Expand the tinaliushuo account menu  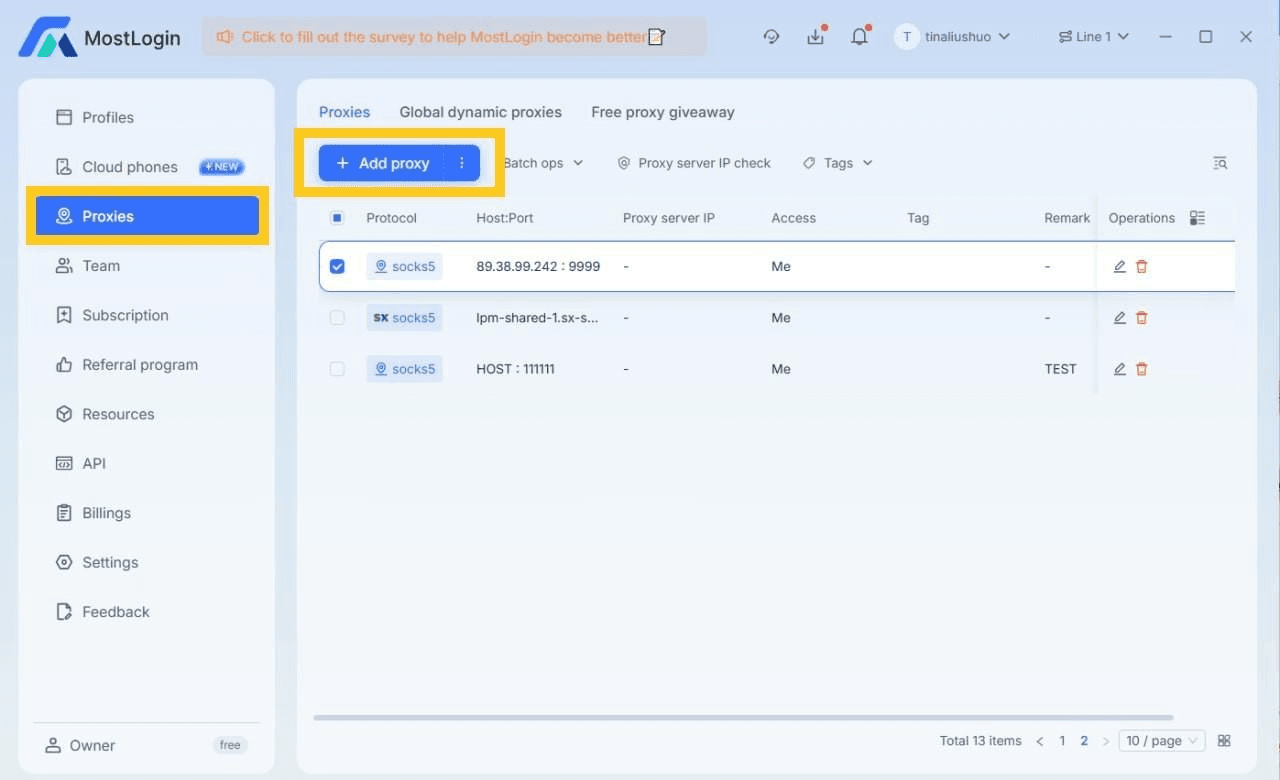pos(952,37)
